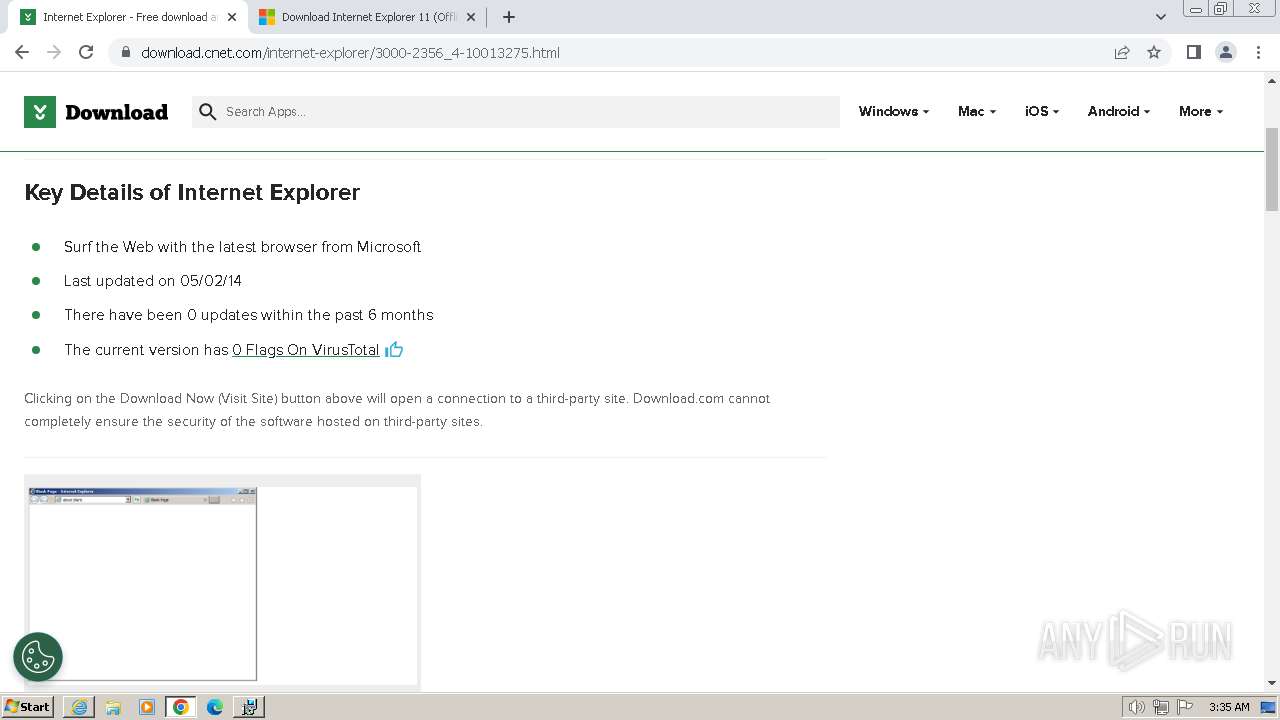The image size is (1280, 720).
Task: Click the Key Details of Internet Explorer heading
Action: click(x=192, y=192)
